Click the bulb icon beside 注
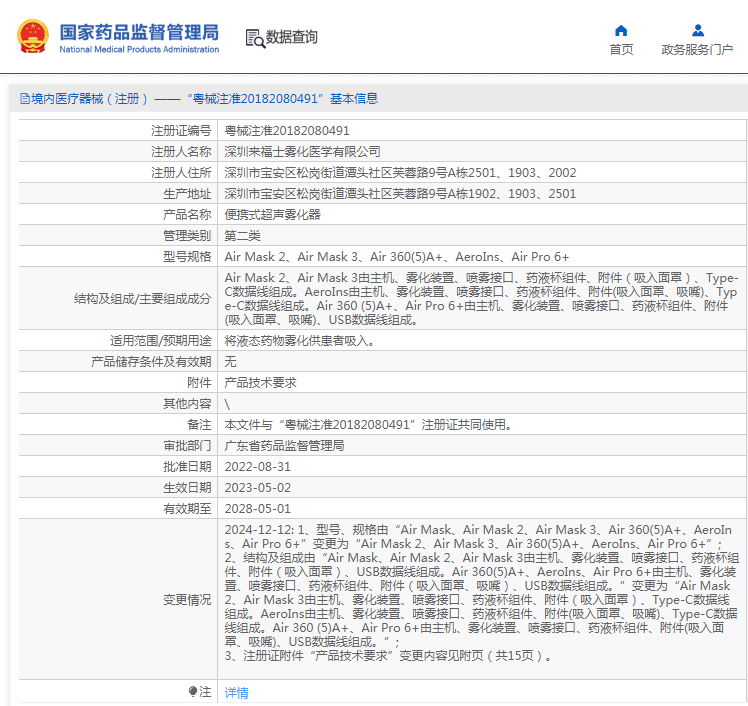 click(x=193, y=691)
